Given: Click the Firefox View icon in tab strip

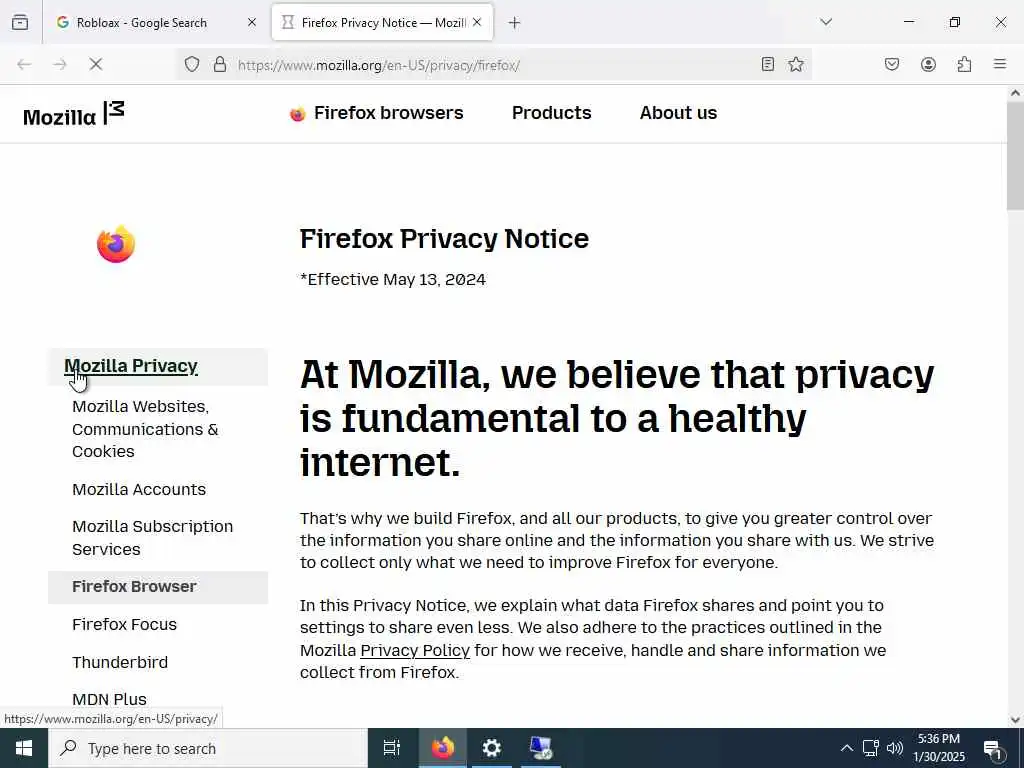Looking at the screenshot, I should pyautogui.click(x=20, y=22).
